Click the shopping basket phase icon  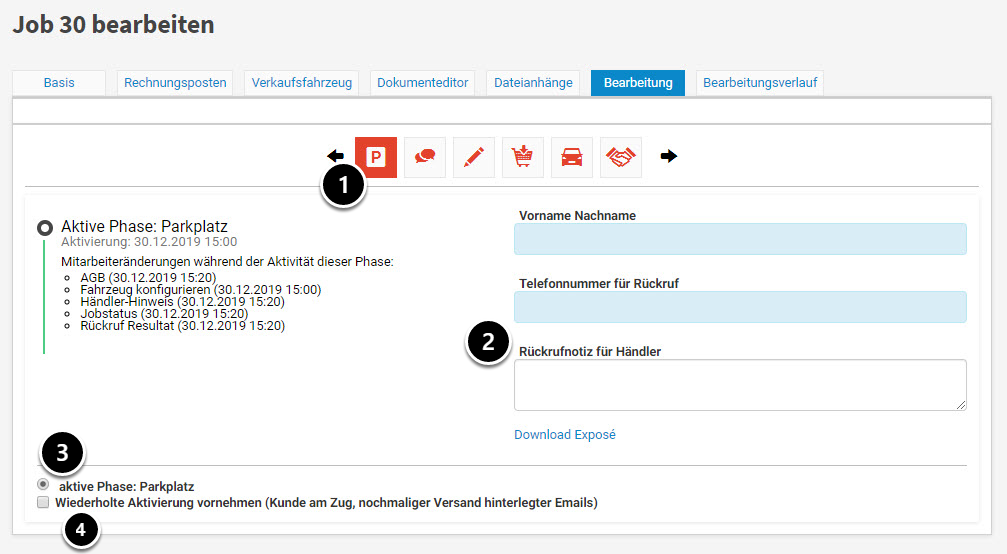click(523, 157)
